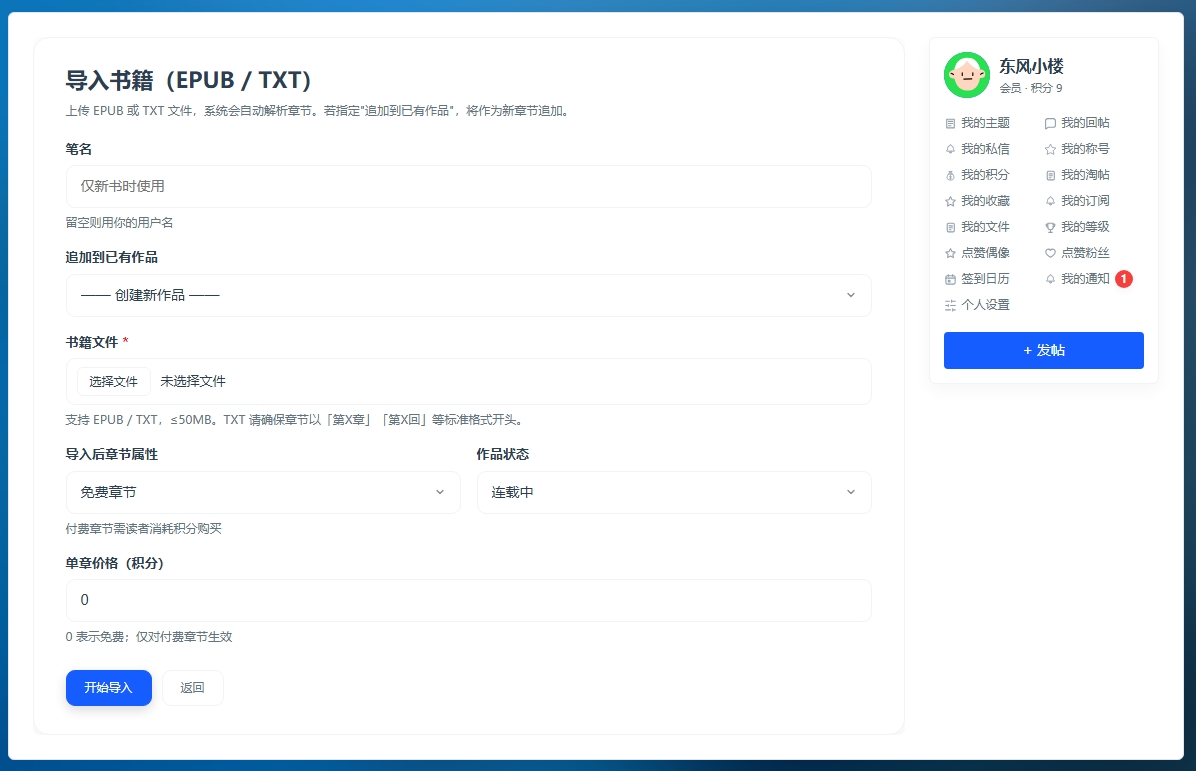
Task: Click the 返回 button
Action: point(192,688)
